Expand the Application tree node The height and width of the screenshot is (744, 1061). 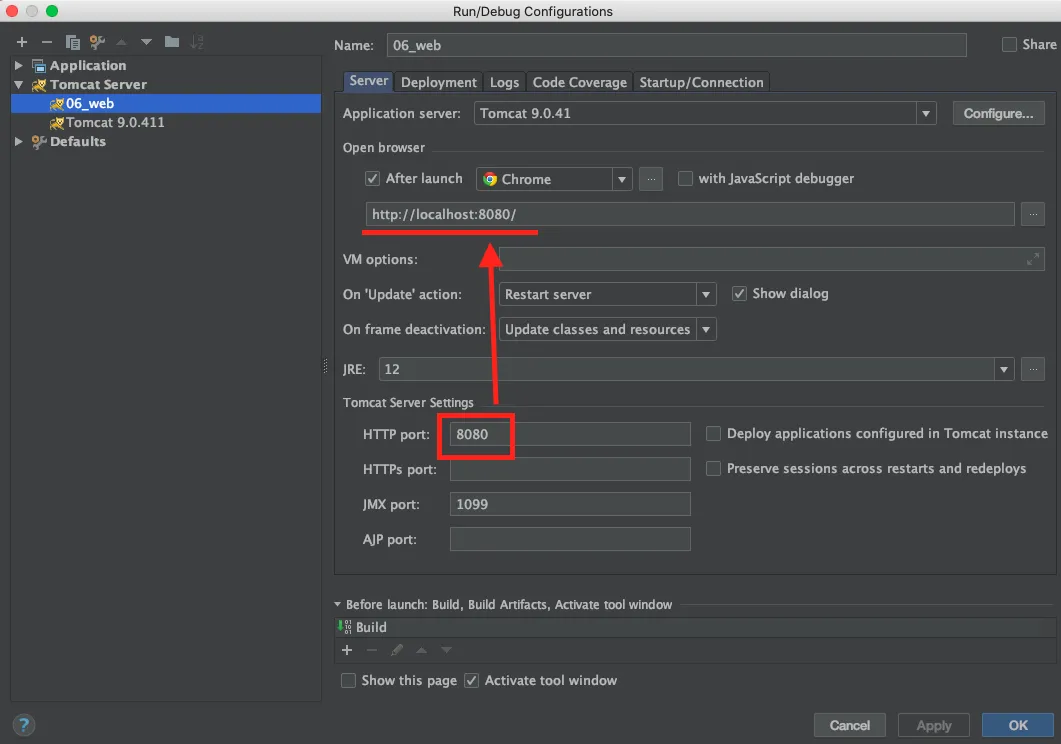click(19, 66)
